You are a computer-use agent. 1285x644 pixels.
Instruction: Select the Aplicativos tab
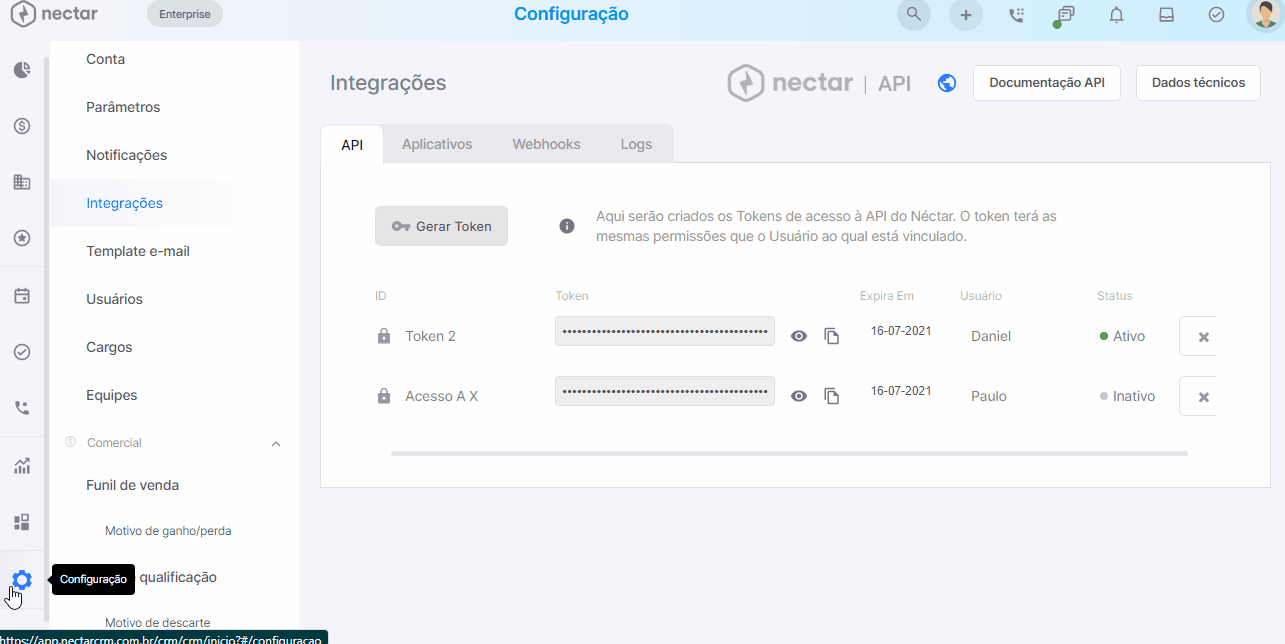(x=437, y=144)
